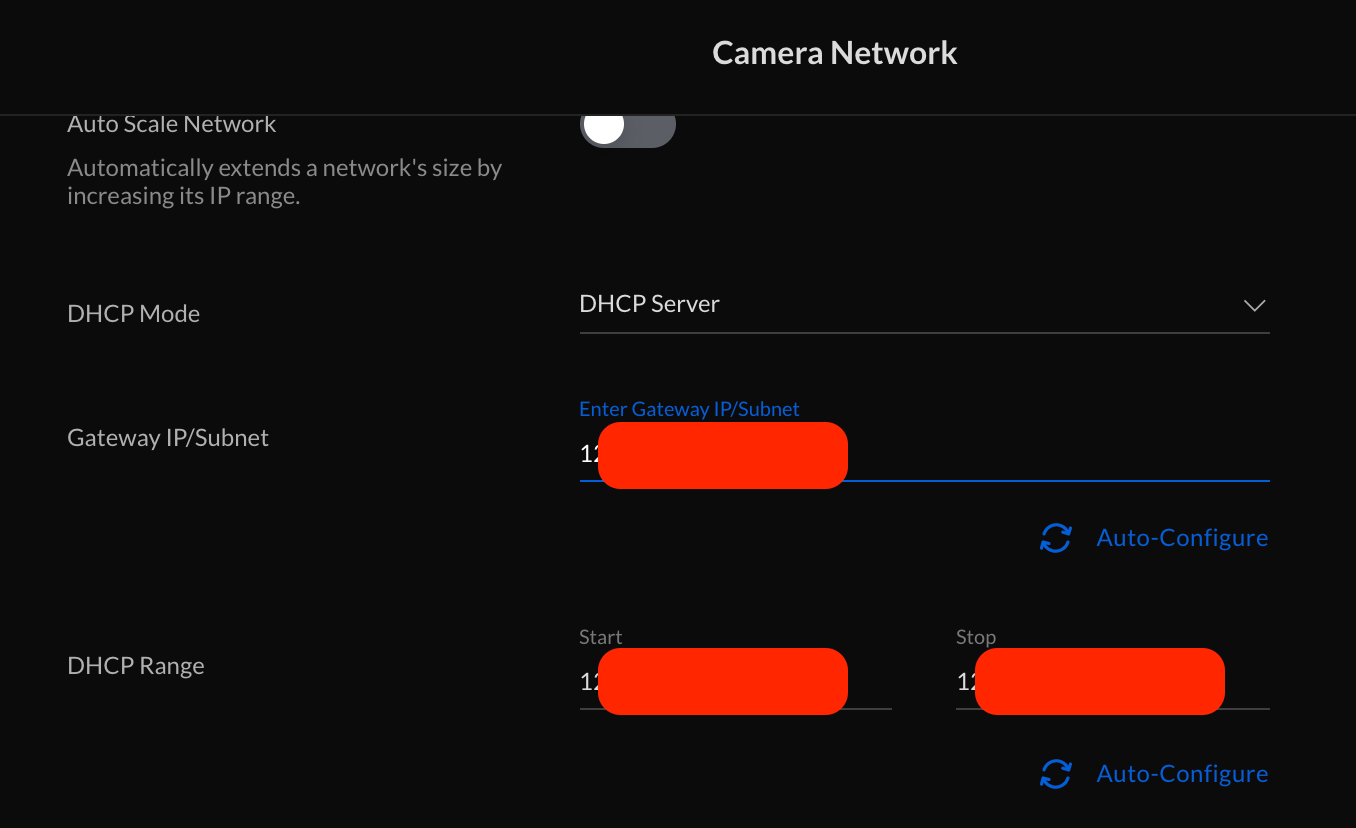Click the Gateway IP/Subnet row label
The image size is (1356, 828).
point(168,438)
